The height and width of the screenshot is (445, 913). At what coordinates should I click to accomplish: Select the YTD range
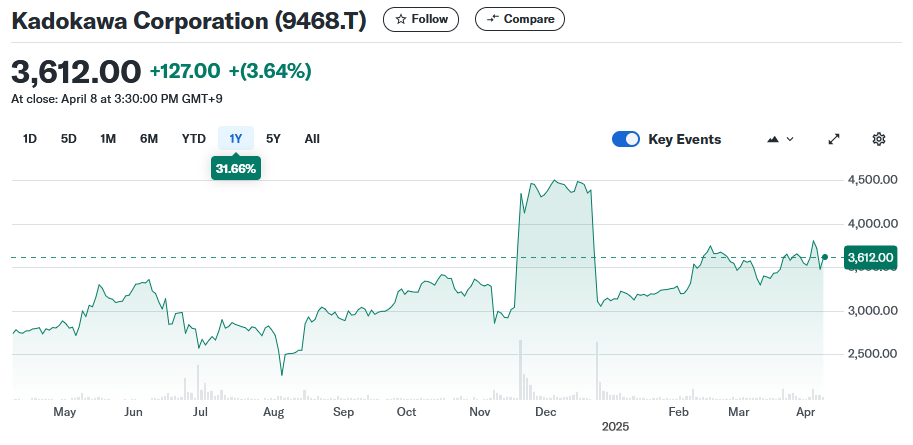(193, 139)
